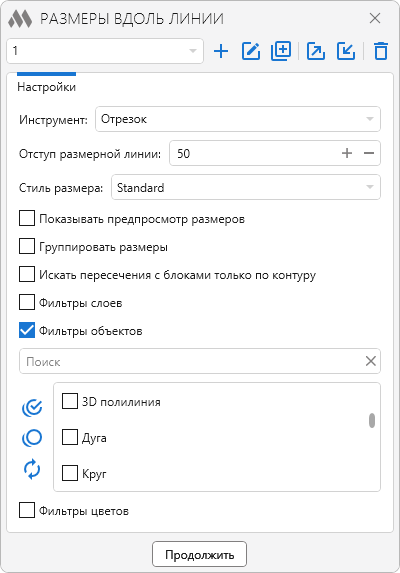Click the Продолжить button
400x573 pixels.
[x=199, y=554]
